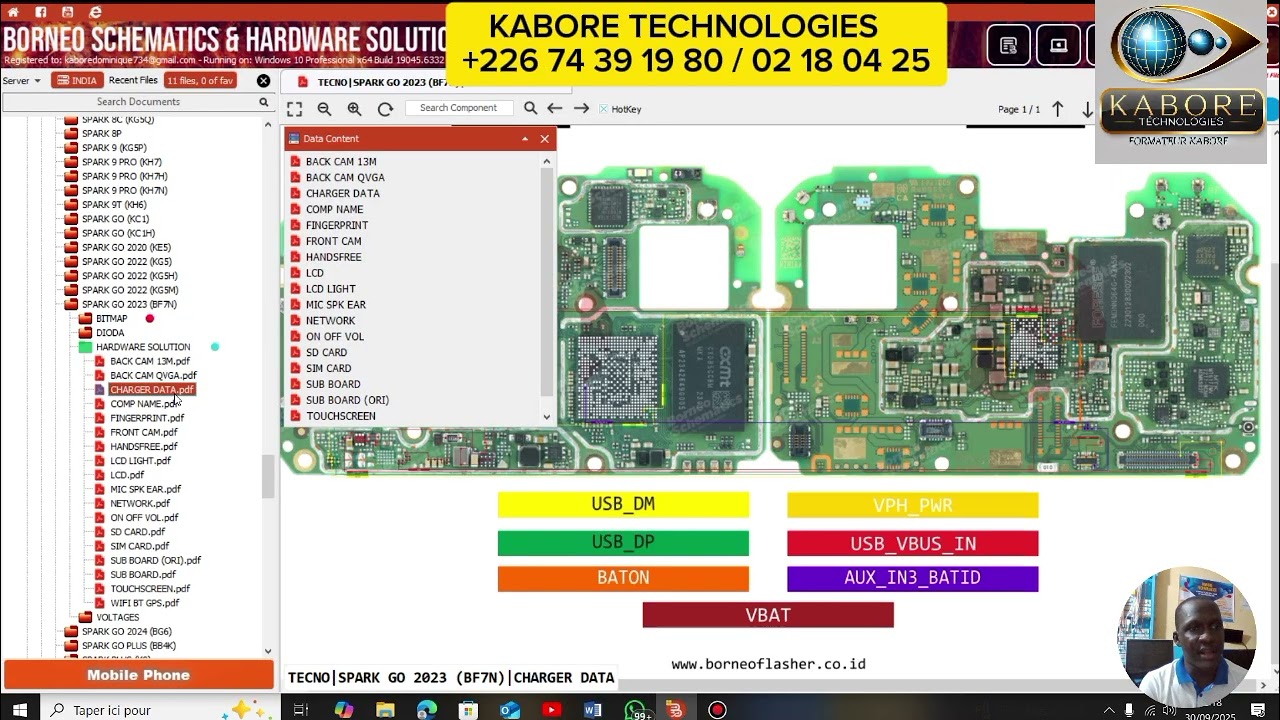This screenshot has width=1280, height=720.
Task: Click the 11 files, 0 of fav button
Action: pyautogui.click(x=200, y=80)
